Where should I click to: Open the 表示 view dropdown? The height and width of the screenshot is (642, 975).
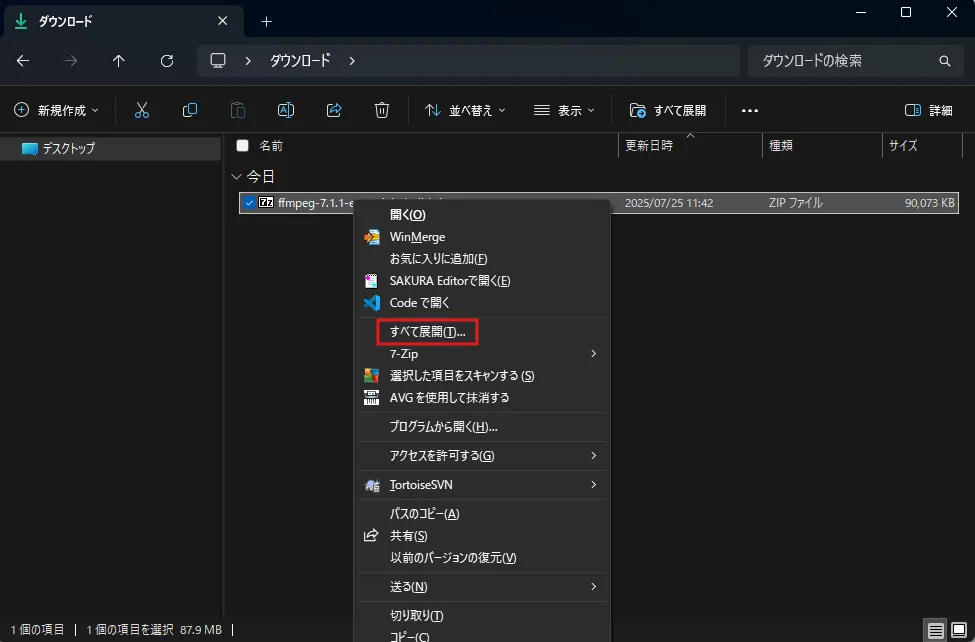[564, 110]
